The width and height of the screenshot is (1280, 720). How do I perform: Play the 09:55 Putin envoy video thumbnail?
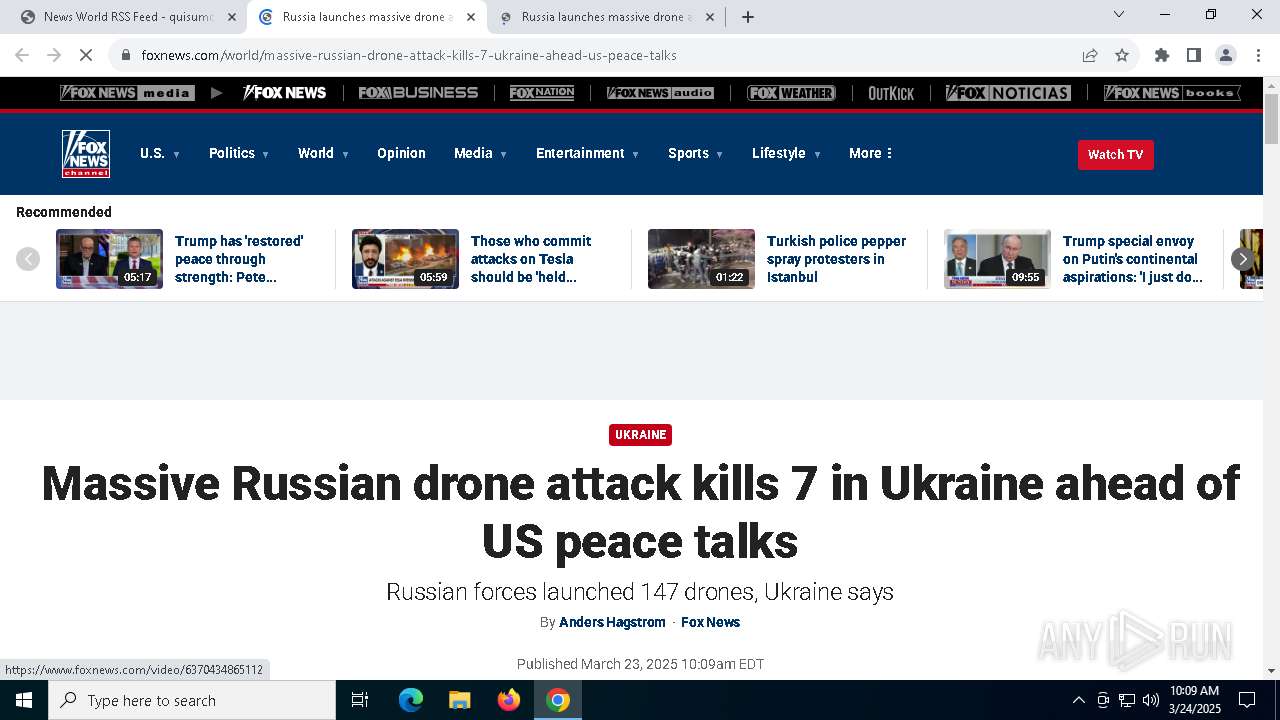click(x=997, y=259)
